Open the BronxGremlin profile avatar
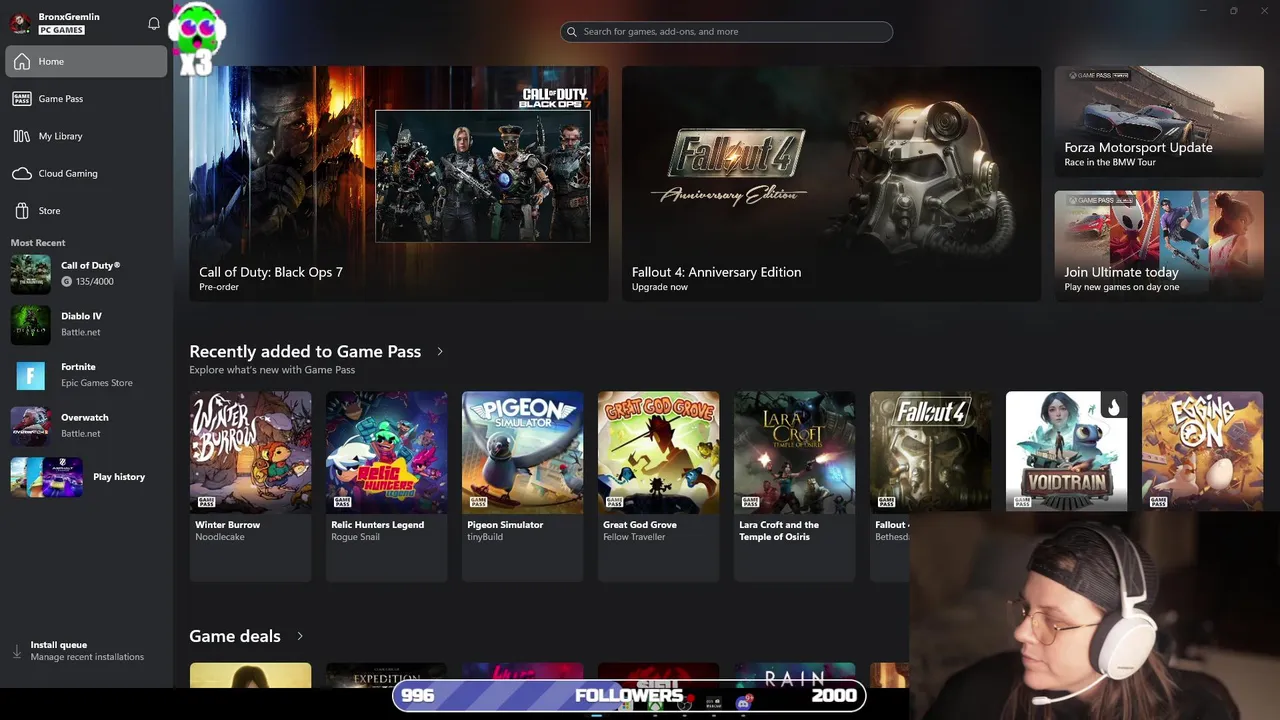 20,23
